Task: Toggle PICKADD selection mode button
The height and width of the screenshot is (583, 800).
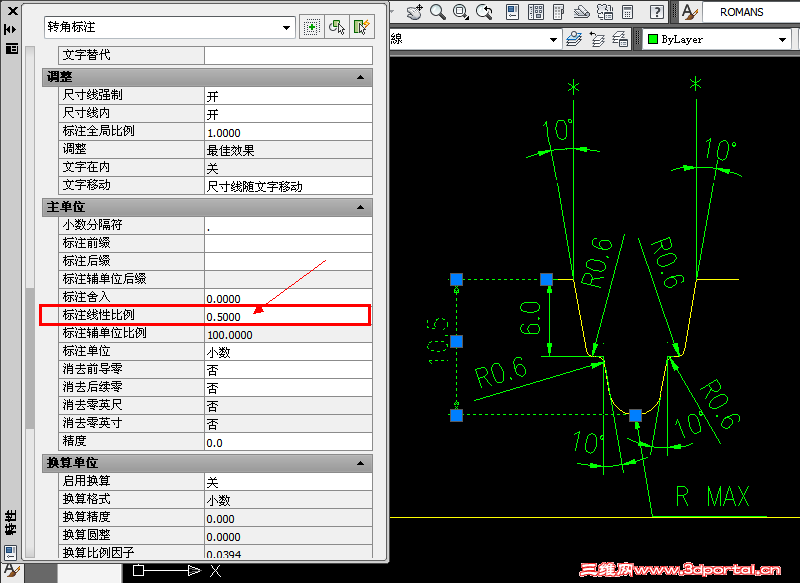Action: 312,27
